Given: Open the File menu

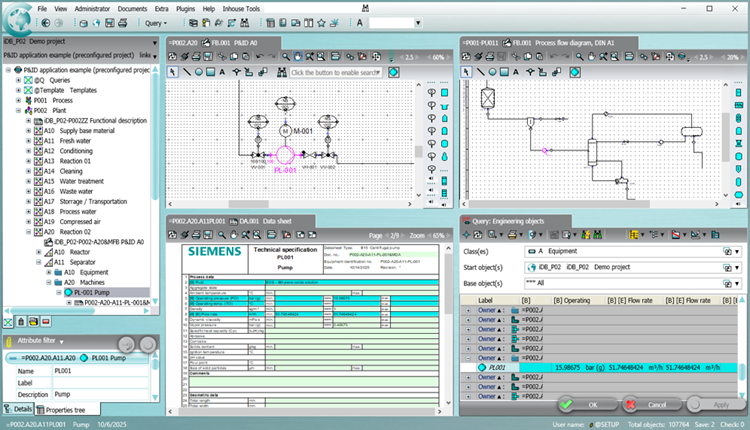Looking at the screenshot, I should (x=43, y=9).
